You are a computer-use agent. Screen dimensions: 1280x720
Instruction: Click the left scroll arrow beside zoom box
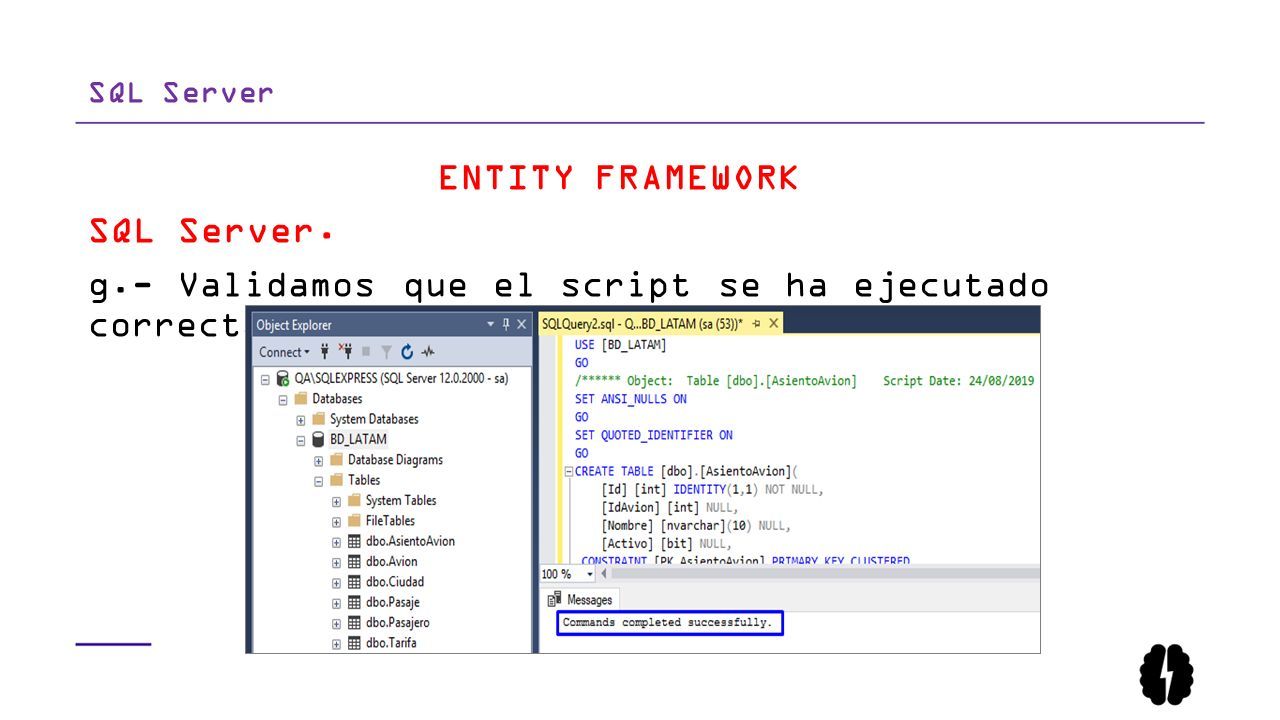[604, 574]
